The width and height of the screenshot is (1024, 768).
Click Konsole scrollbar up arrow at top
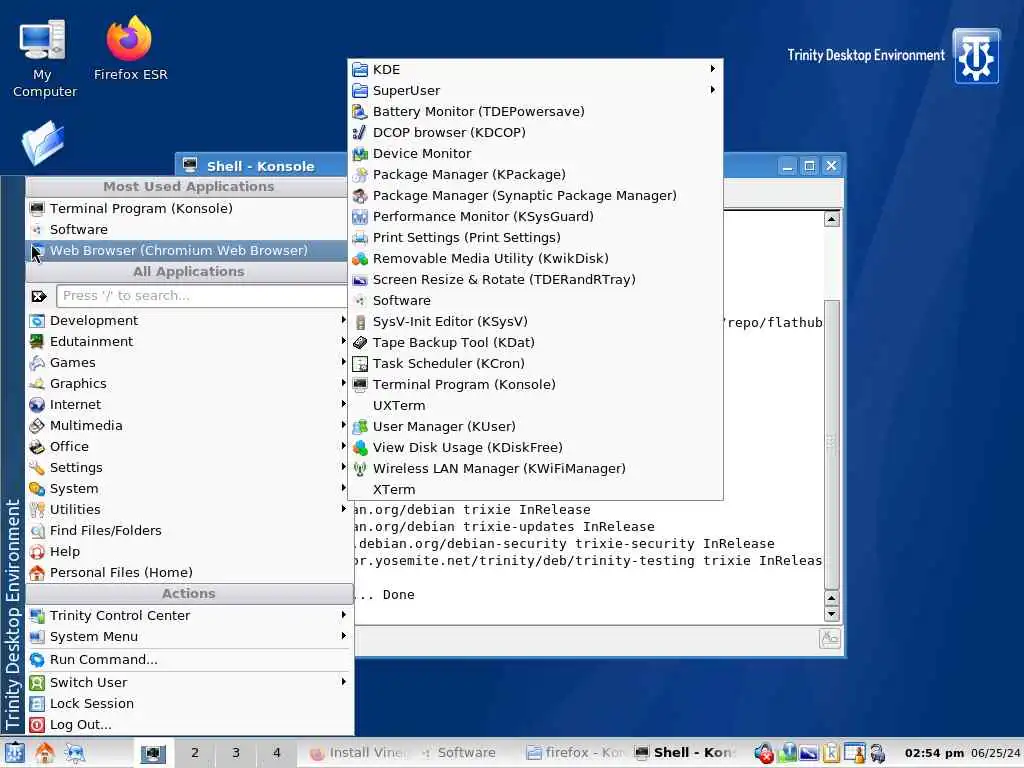click(831, 219)
